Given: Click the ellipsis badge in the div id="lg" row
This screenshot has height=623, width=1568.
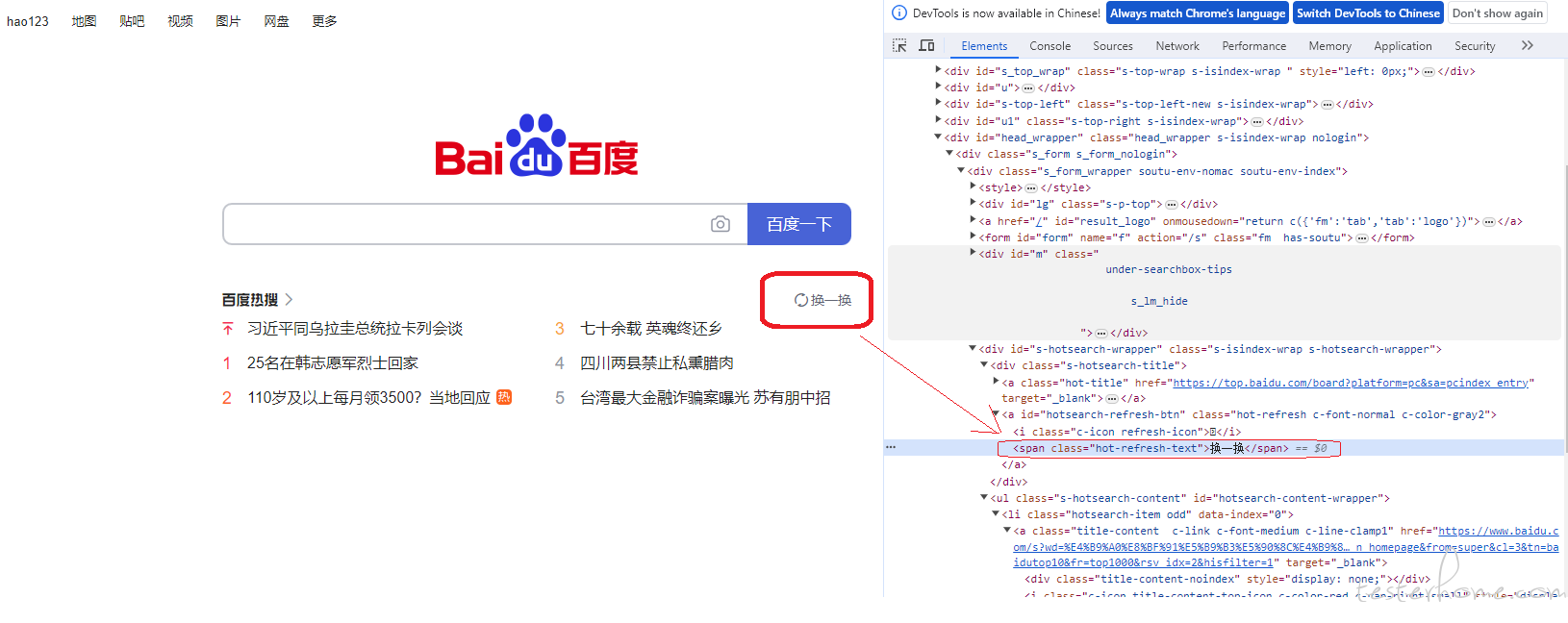Looking at the screenshot, I should (1172, 205).
